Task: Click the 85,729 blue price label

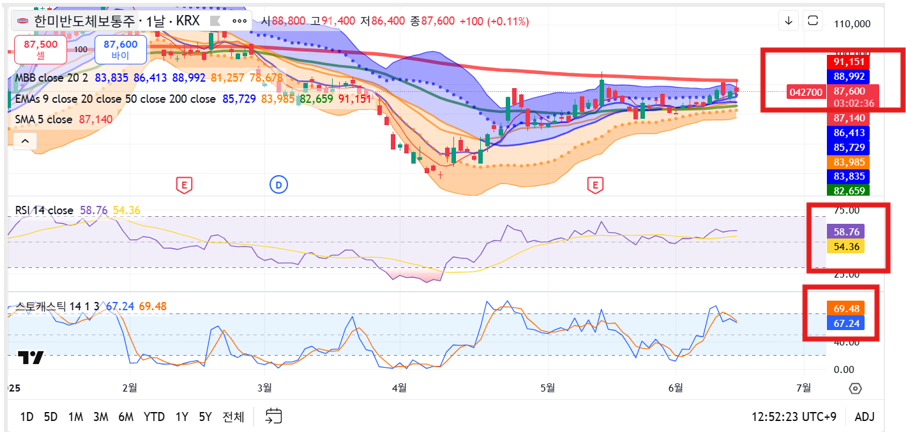Action: click(x=848, y=148)
